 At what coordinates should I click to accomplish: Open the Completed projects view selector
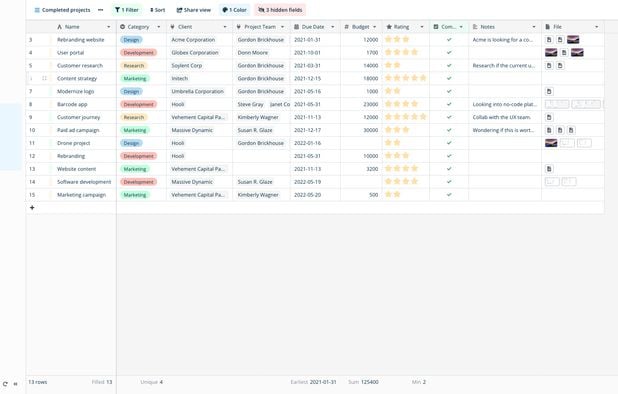click(62, 10)
